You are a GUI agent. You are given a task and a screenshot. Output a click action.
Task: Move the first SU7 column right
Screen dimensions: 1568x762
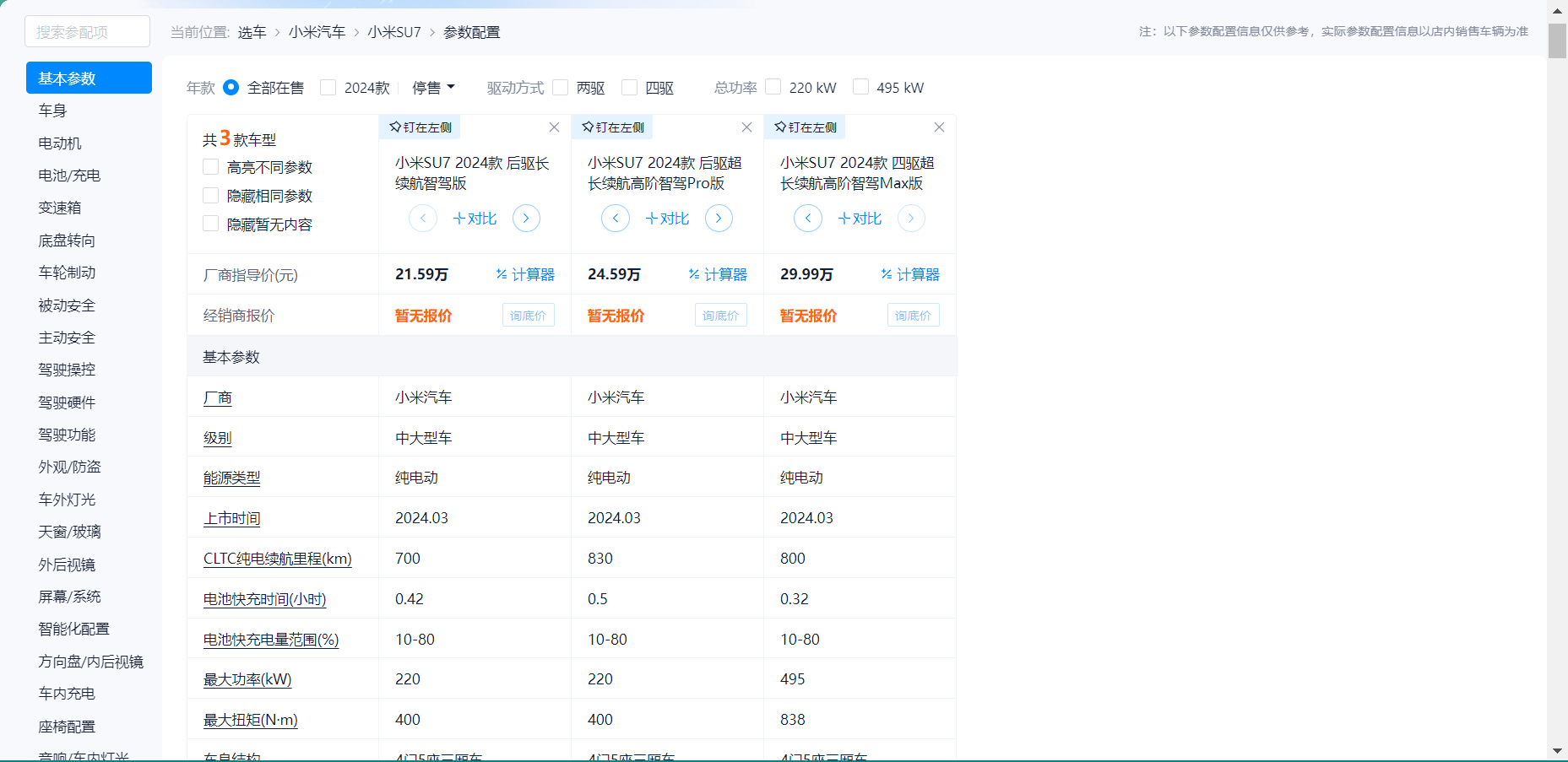point(526,219)
